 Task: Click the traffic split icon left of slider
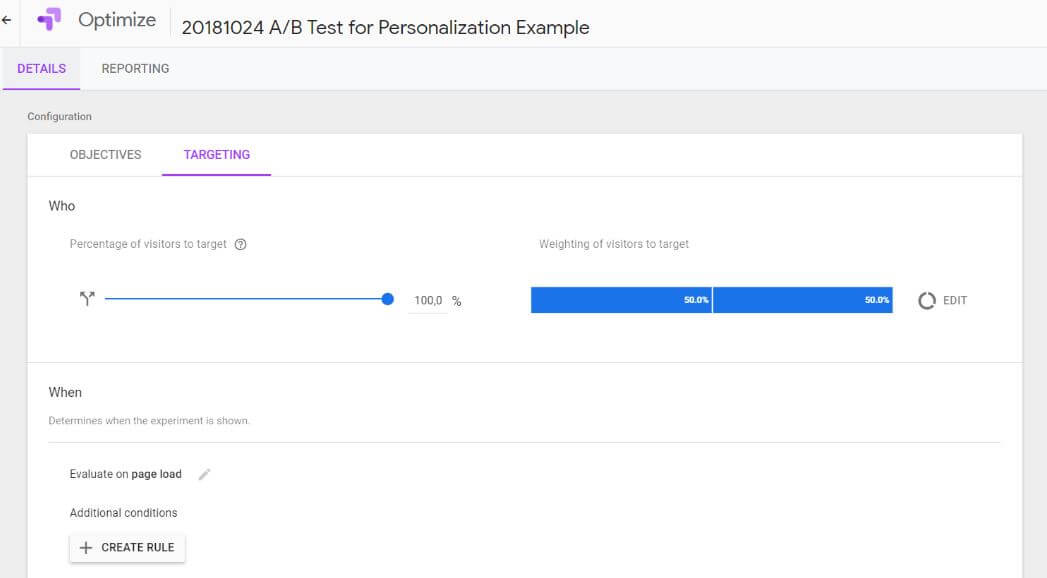coord(86,300)
